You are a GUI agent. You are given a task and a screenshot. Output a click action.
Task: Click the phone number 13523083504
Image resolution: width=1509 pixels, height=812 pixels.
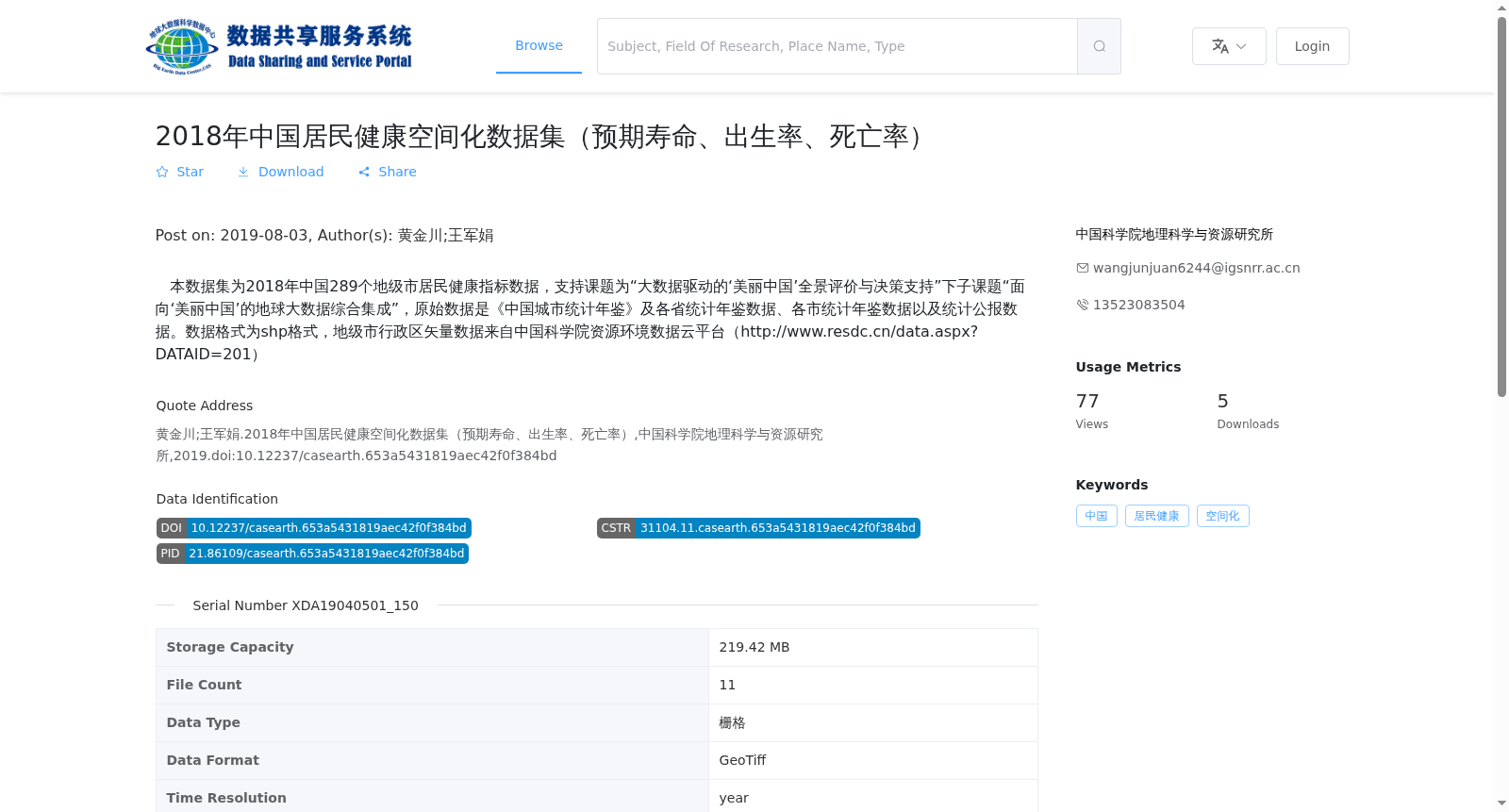1138,305
